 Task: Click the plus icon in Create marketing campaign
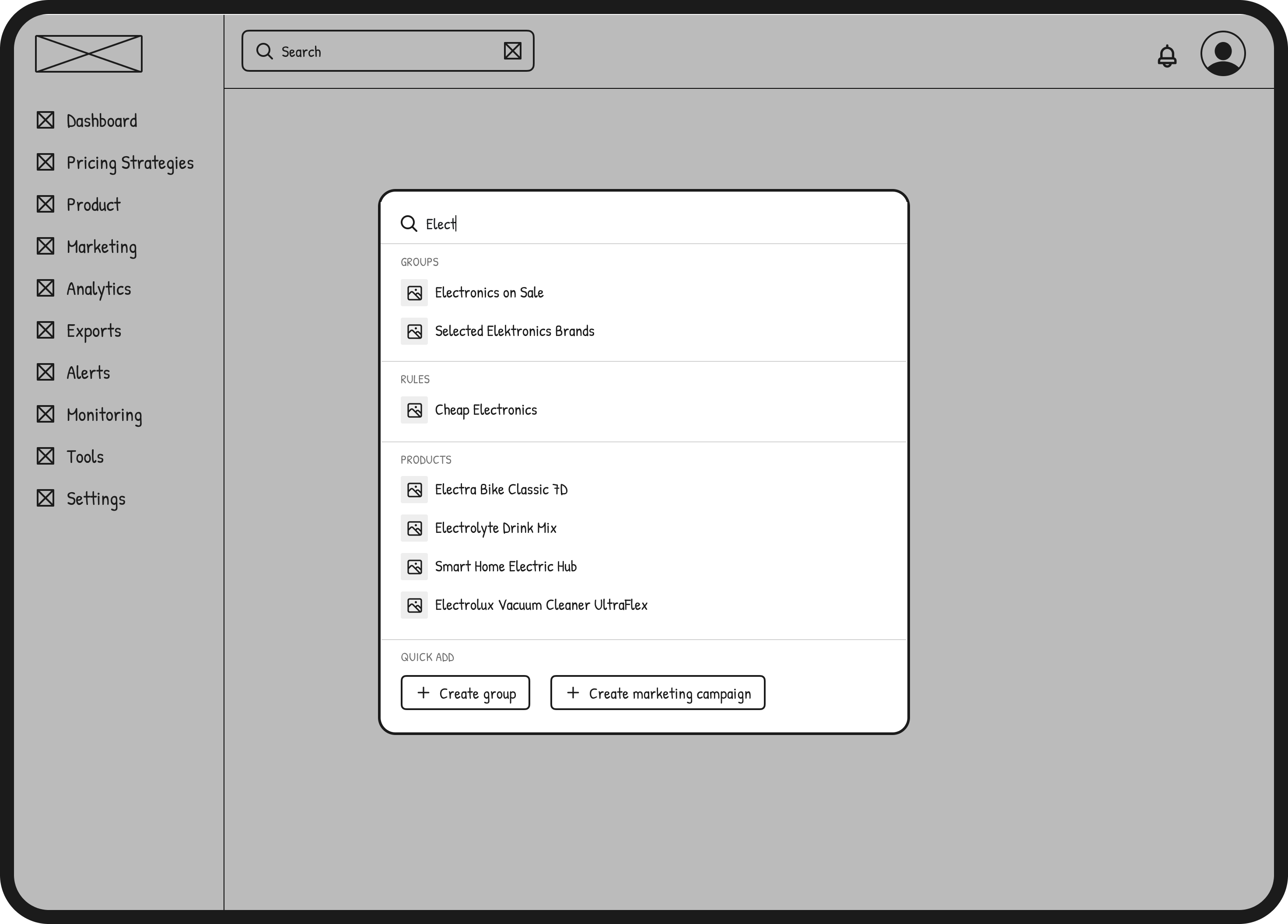(573, 693)
